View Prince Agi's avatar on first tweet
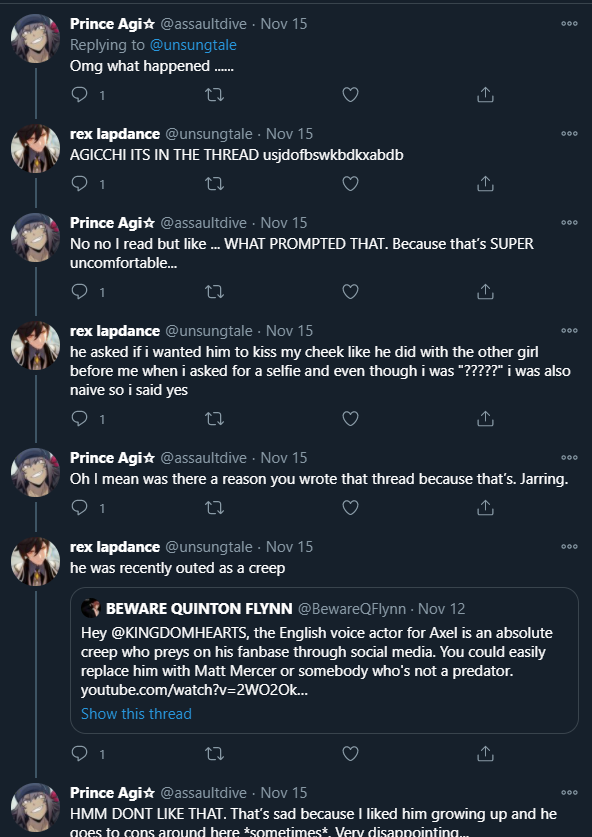The width and height of the screenshot is (592, 837). pyautogui.click(x=36, y=38)
